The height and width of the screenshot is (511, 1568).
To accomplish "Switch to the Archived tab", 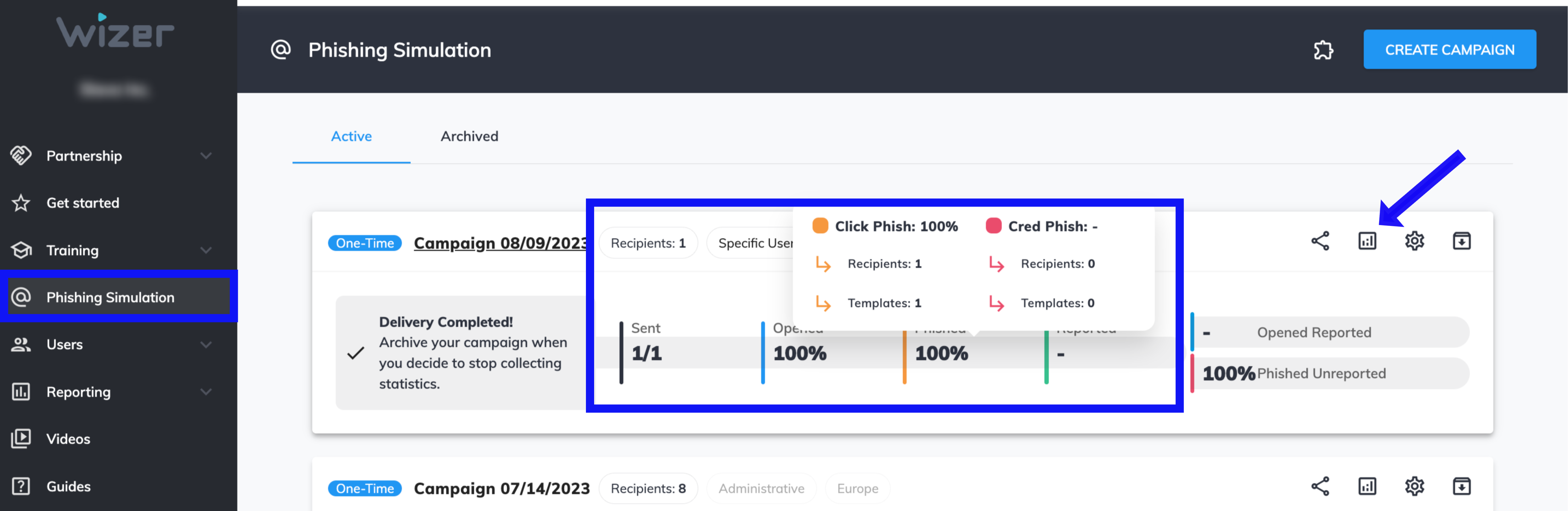I will pyautogui.click(x=469, y=136).
